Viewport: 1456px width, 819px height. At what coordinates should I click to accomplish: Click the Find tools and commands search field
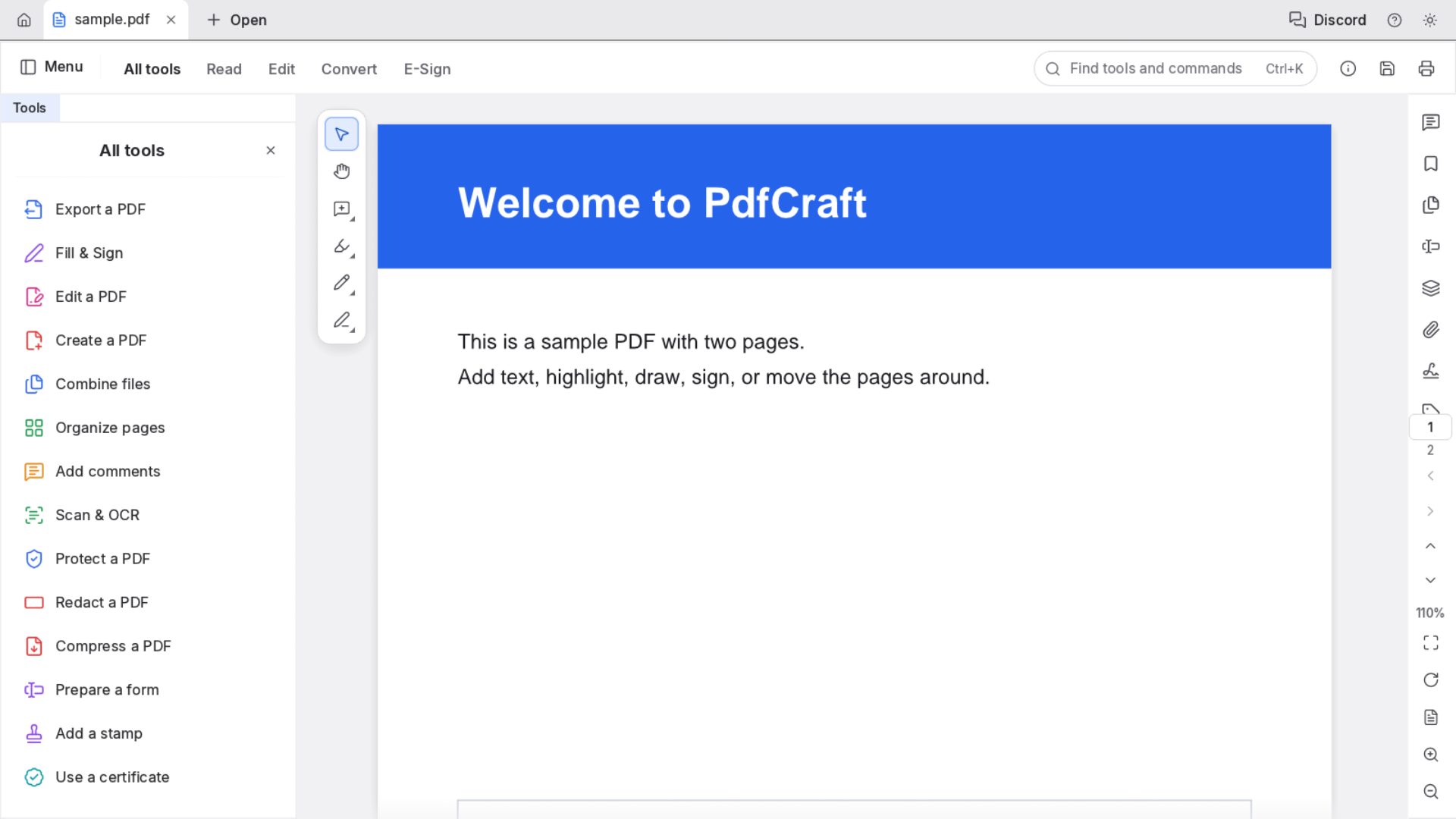[x=1175, y=69]
